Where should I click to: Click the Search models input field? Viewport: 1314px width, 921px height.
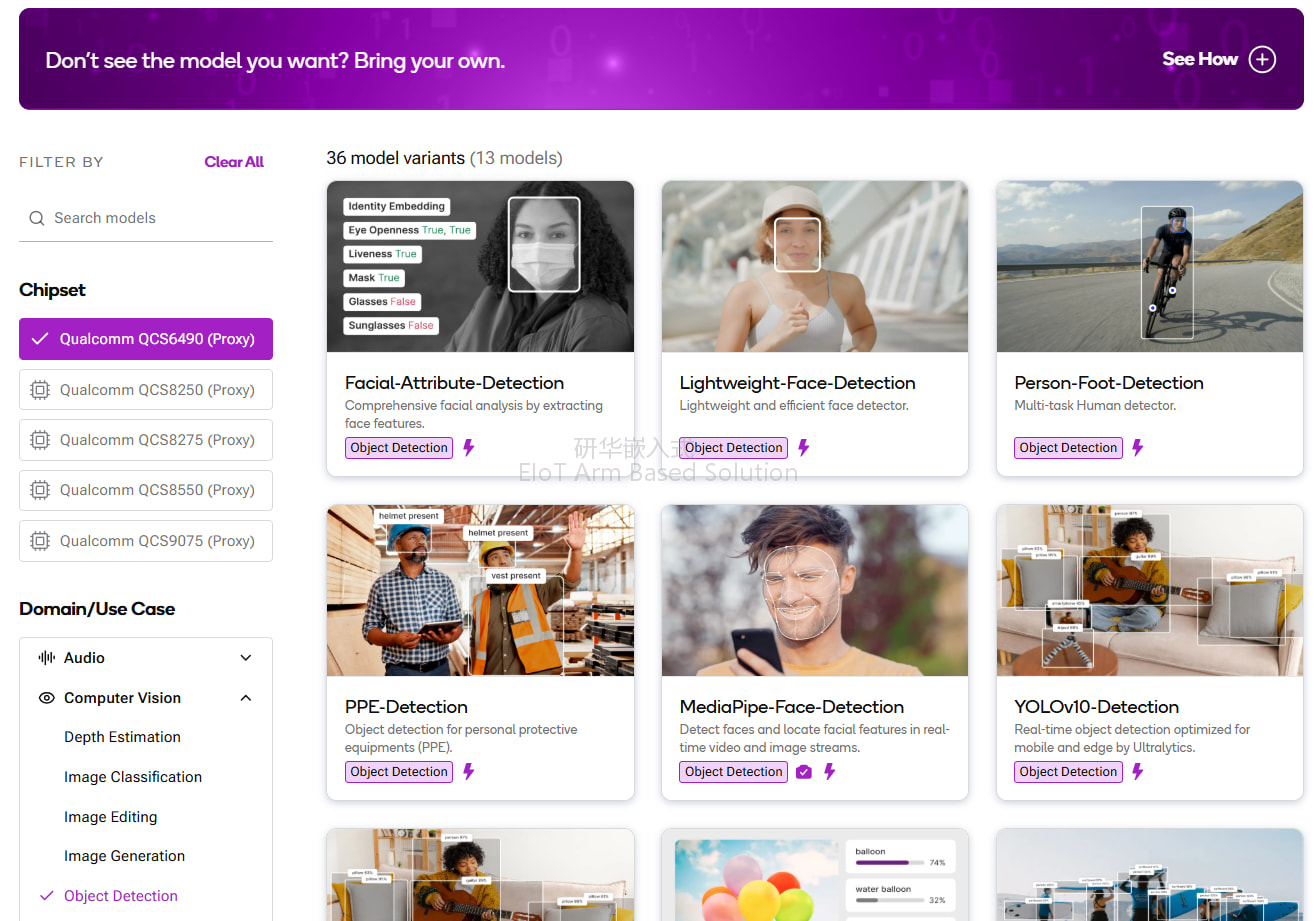click(x=146, y=218)
